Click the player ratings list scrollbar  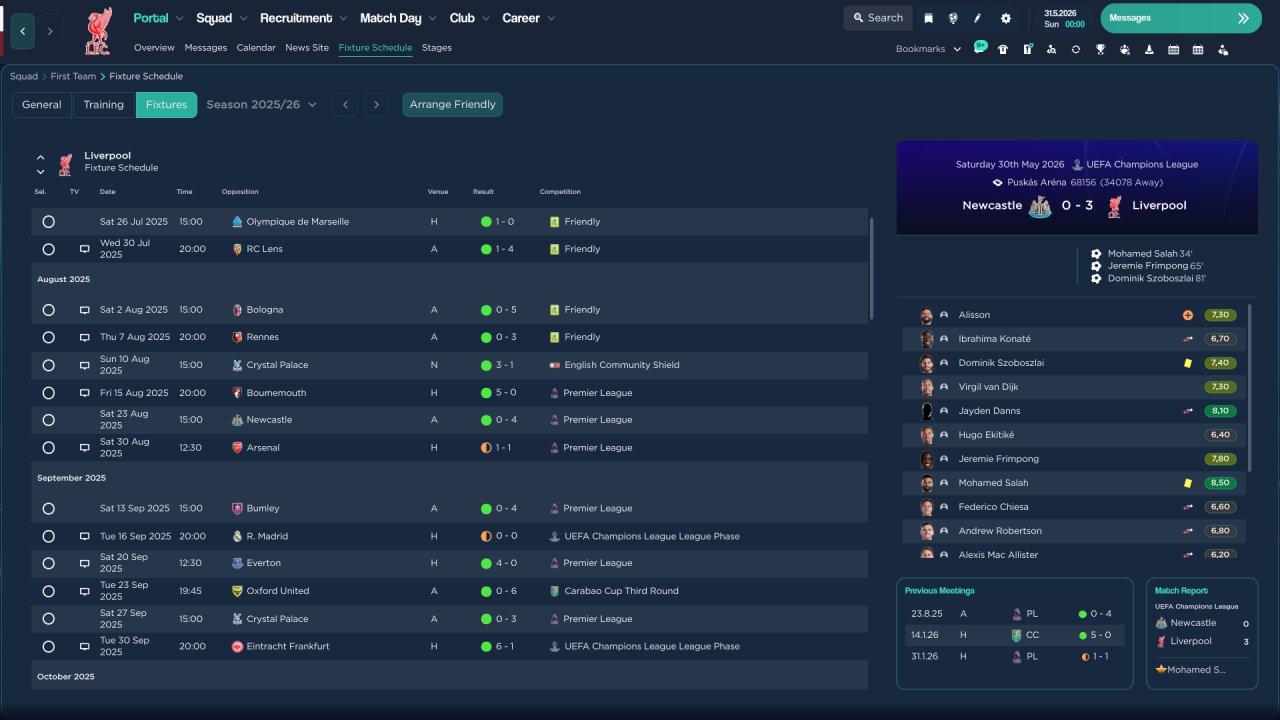pos(1251,388)
